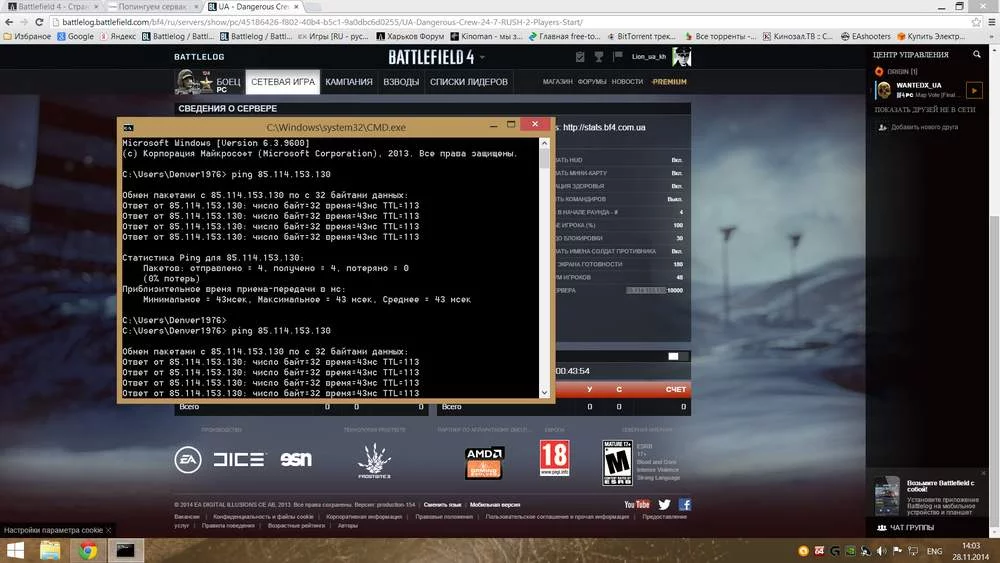1000x563 pixels.
Task: Close the UA - Dangerous Crew tab
Action: (297, 6)
